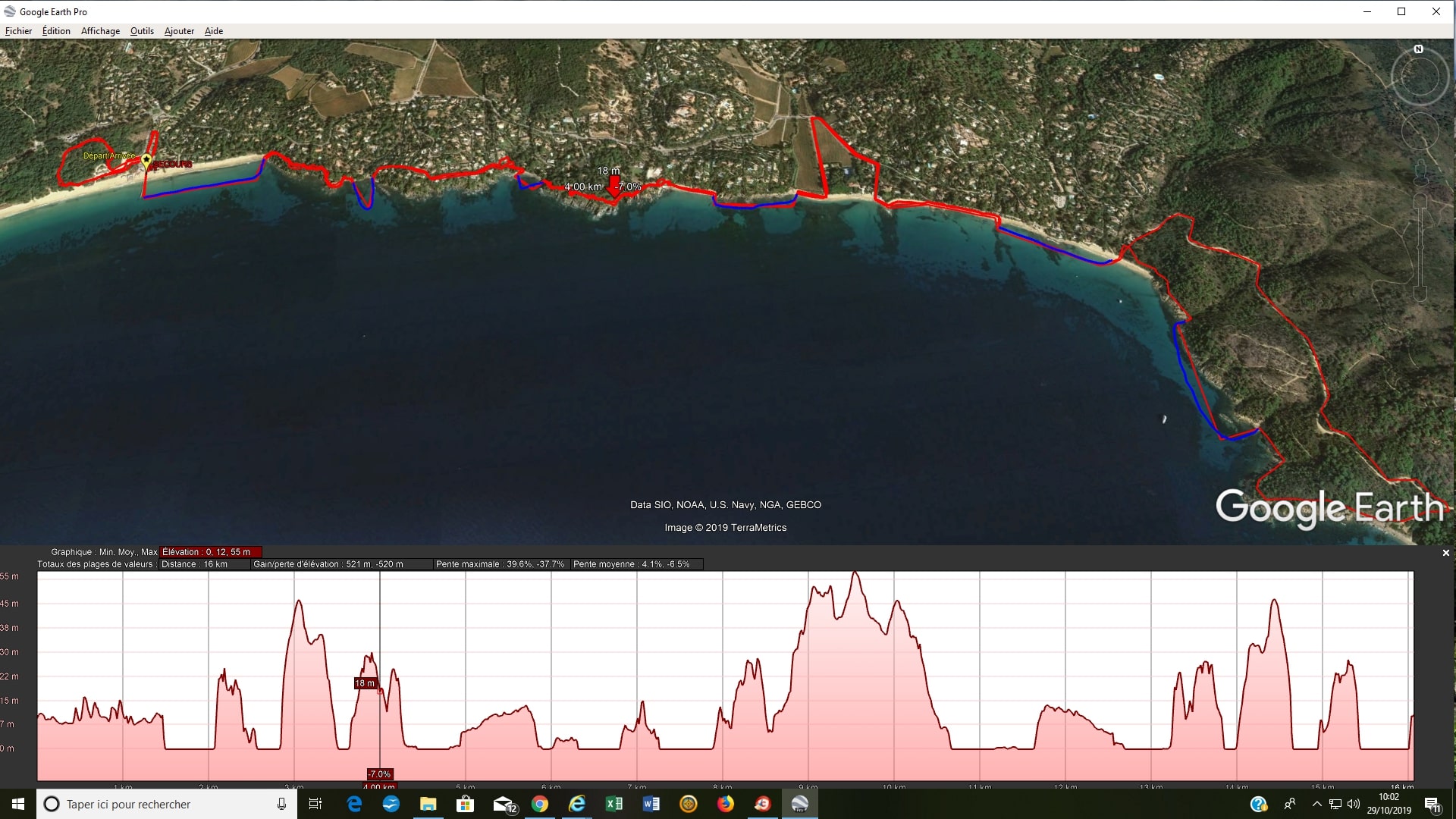This screenshot has width=1456, height=819.
Task: Click the Look joystick ring
Action: (1420, 77)
